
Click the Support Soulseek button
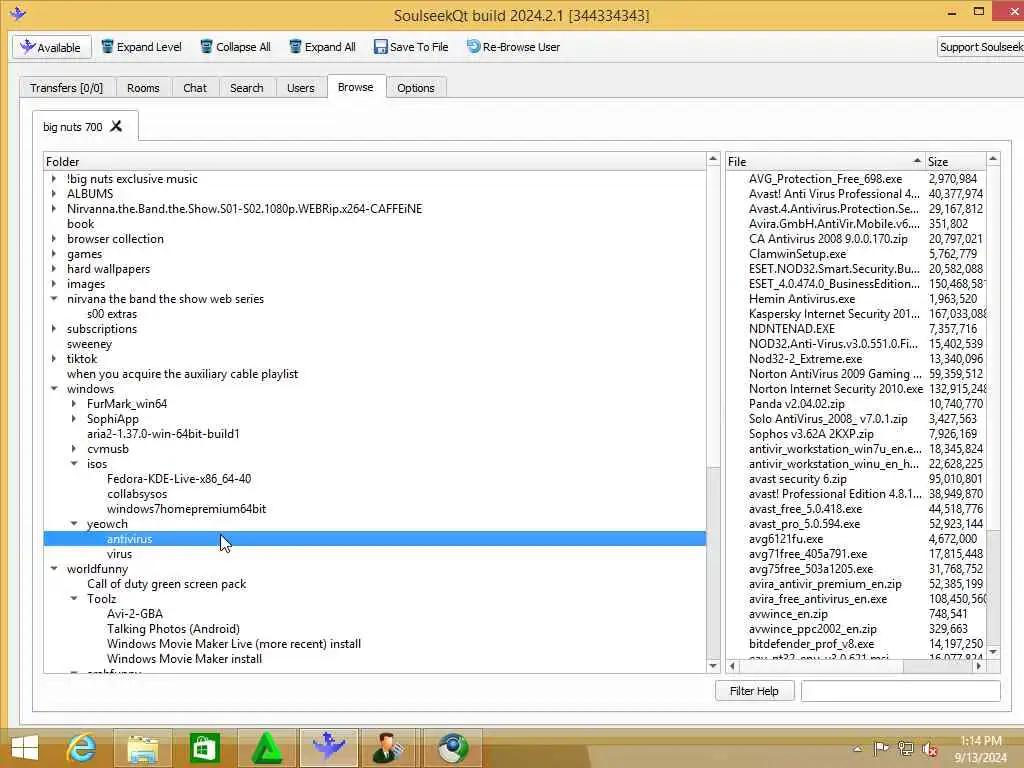tap(980, 47)
